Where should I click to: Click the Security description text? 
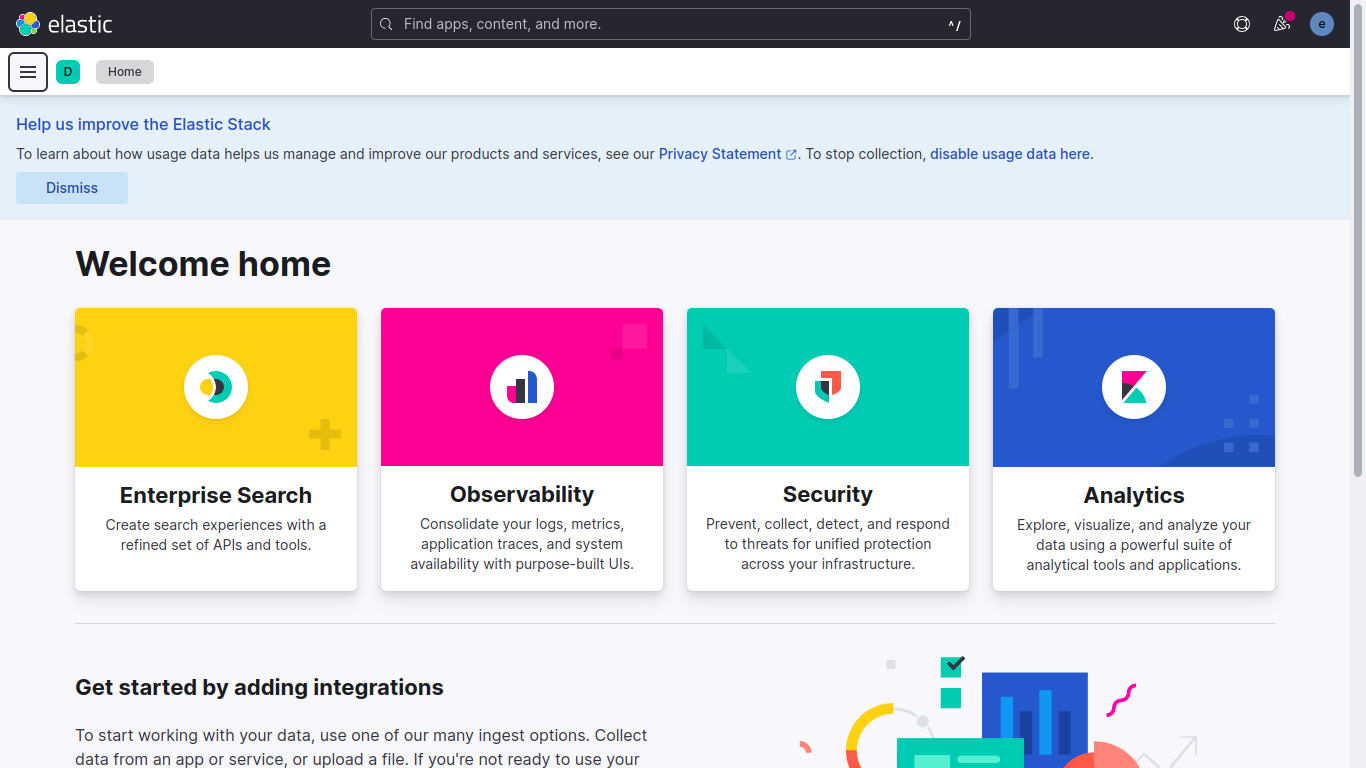click(828, 544)
